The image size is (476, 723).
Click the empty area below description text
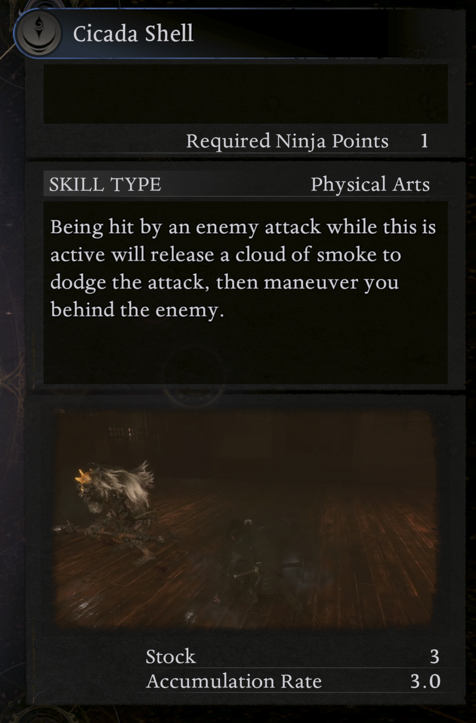245,353
